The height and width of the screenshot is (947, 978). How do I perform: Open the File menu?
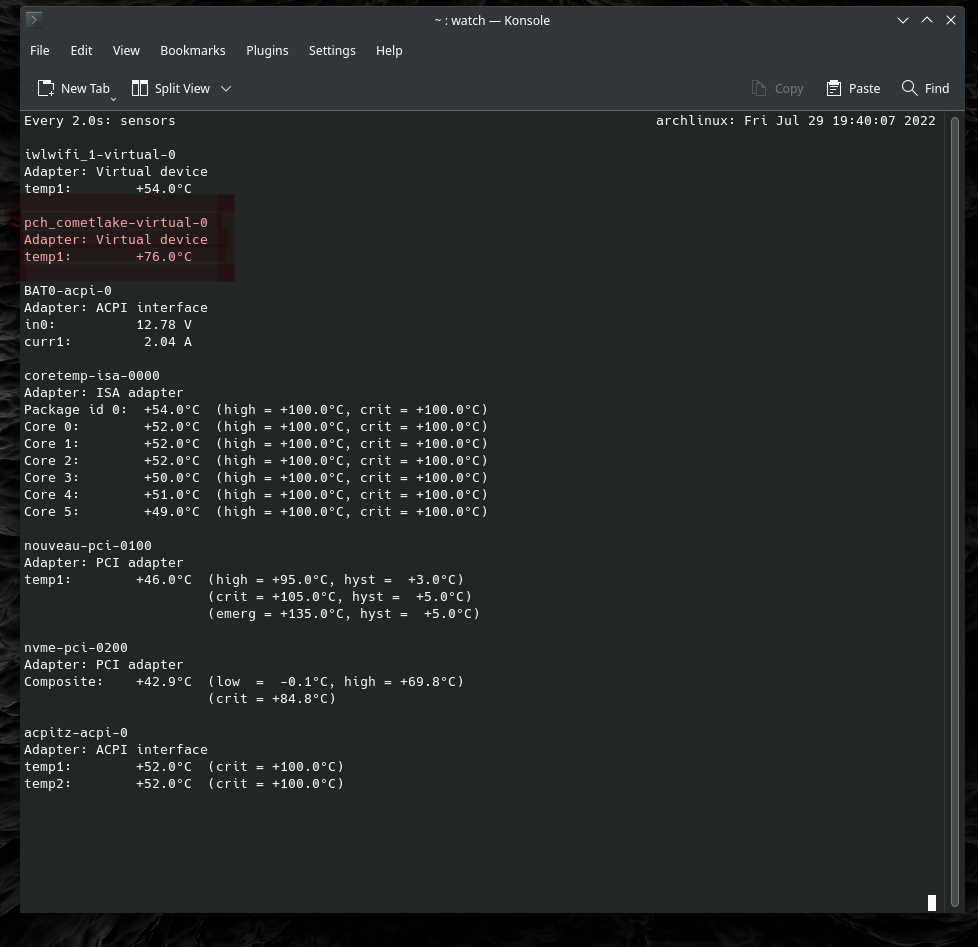(39, 51)
